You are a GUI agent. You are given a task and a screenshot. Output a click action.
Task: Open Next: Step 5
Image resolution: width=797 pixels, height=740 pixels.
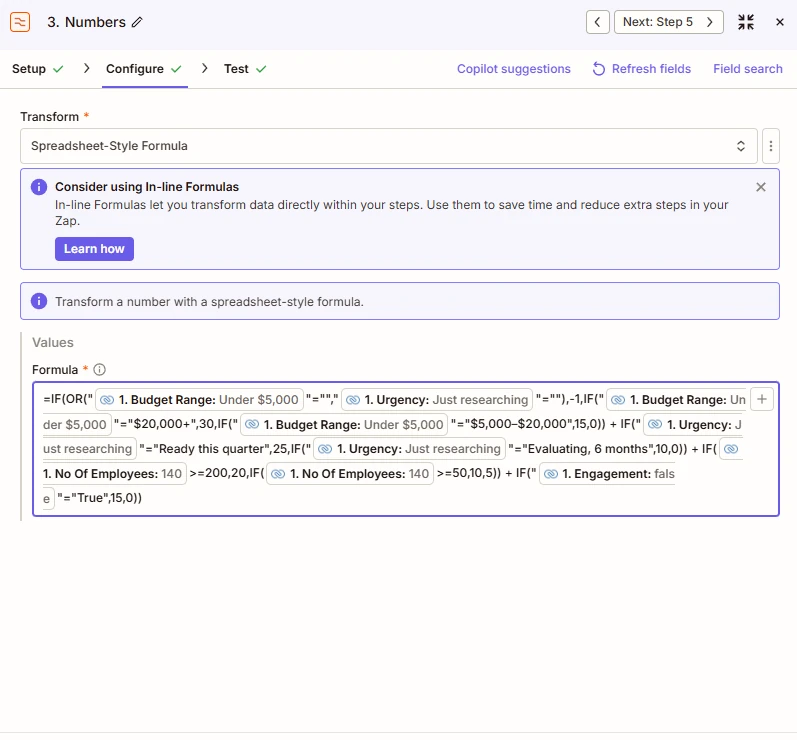pyautogui.click(x=668, y=22)
